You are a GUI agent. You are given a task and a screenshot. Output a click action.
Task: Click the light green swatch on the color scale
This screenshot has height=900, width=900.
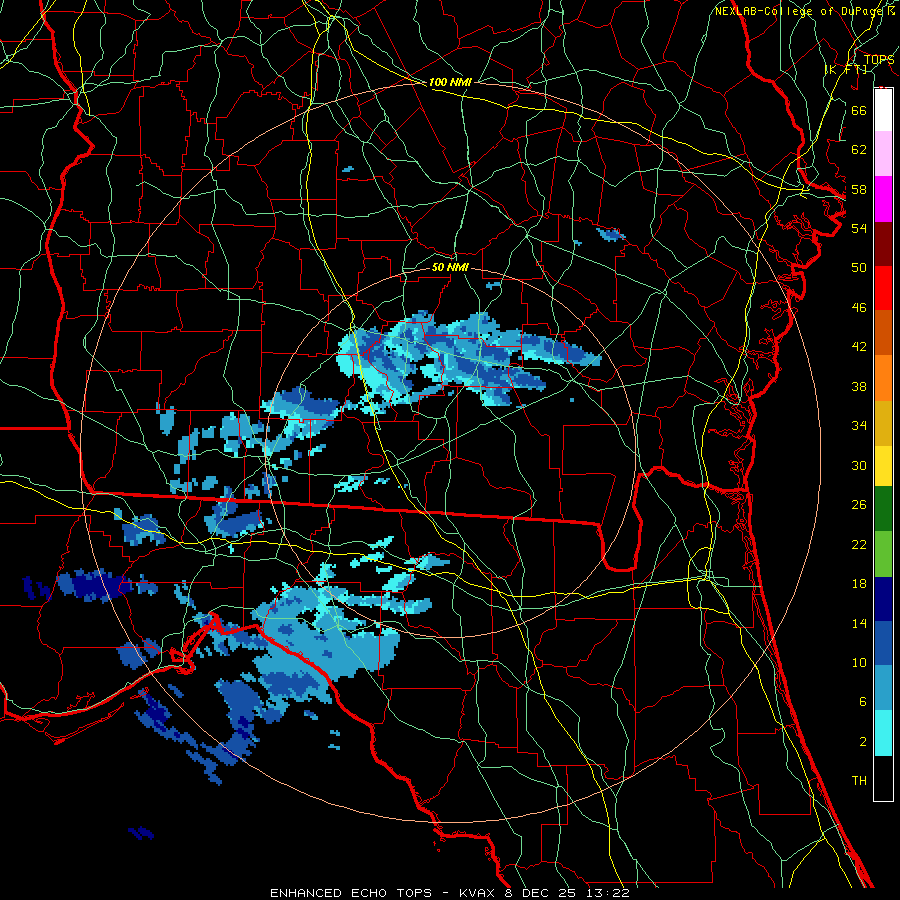(883, 554)
